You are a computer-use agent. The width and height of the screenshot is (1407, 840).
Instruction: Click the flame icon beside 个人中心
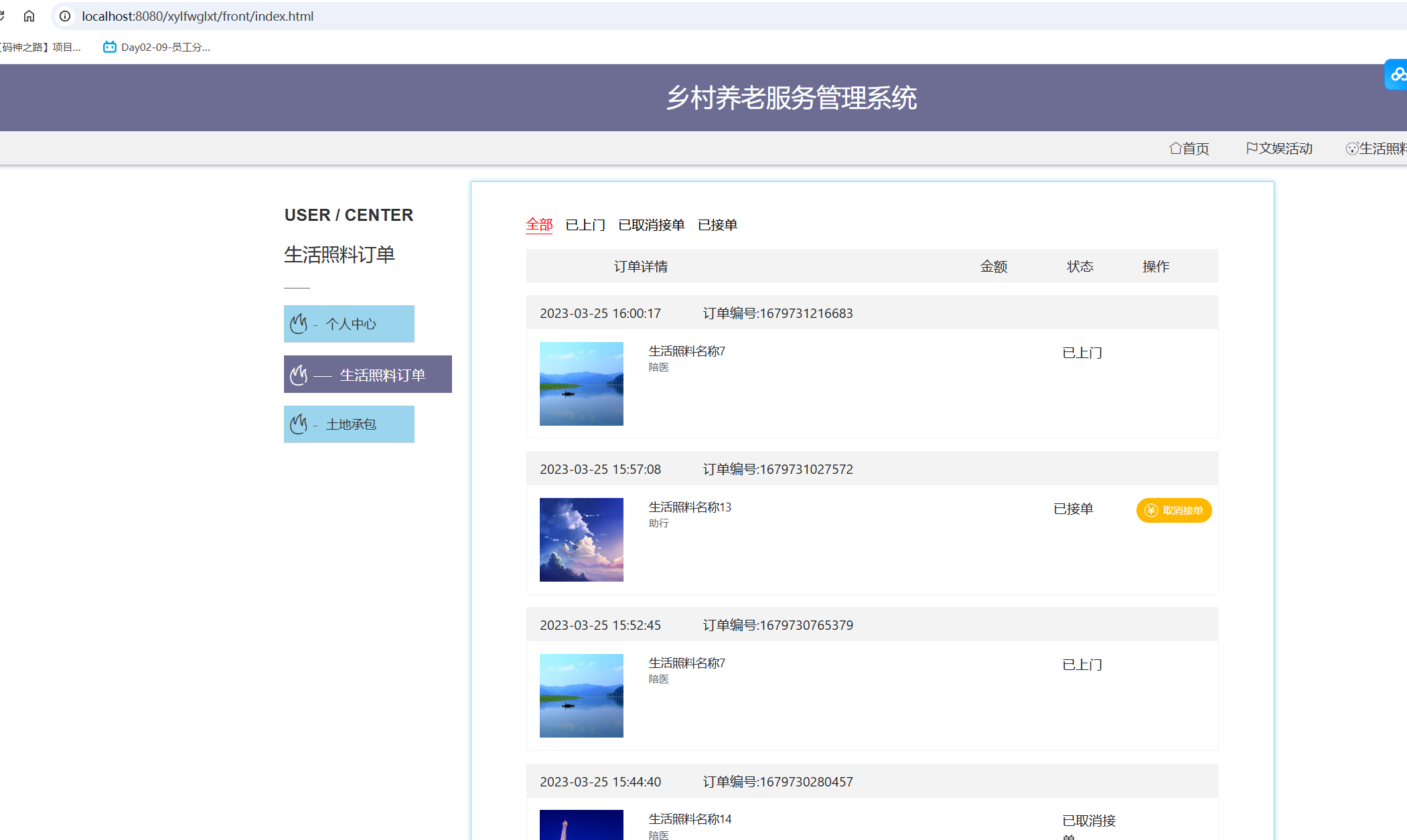pos(299,324)
